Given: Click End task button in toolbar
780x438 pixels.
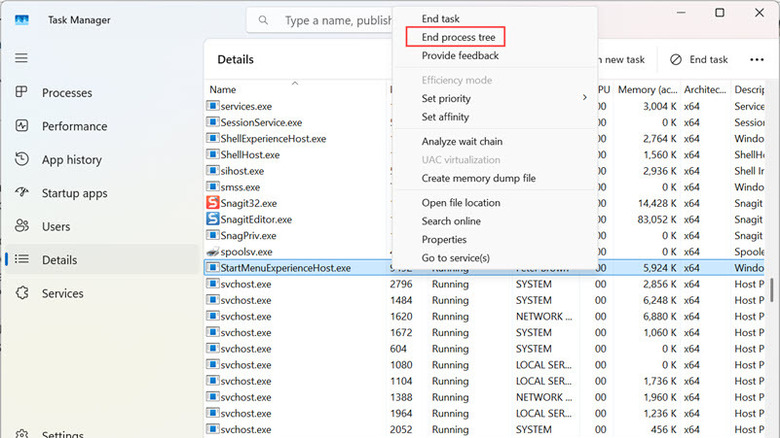Looking at the screenshot, I should pos(699,60).
